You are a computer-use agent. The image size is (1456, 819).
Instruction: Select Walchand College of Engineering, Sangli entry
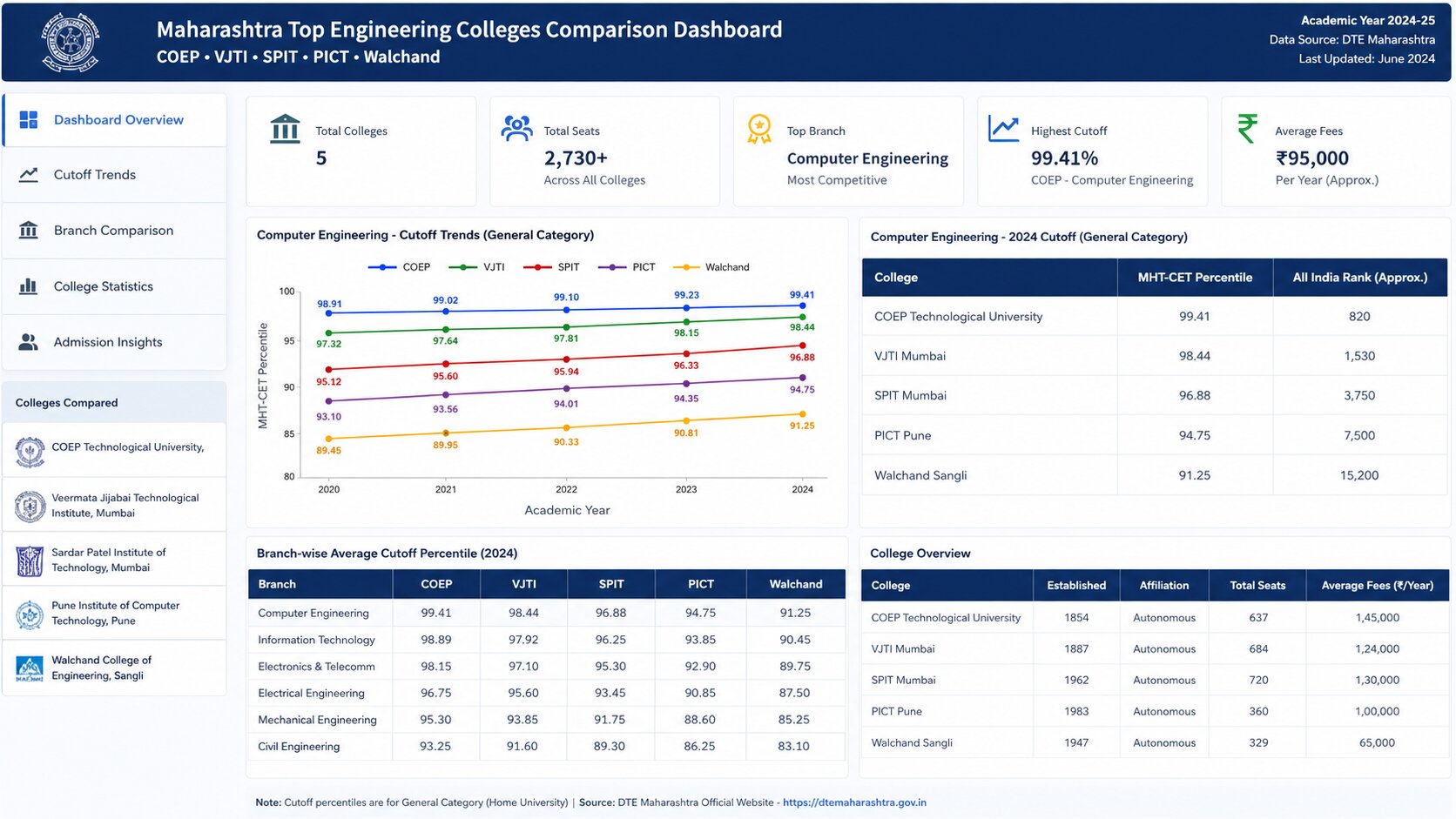pyautogui.click(x=114, y=668)
